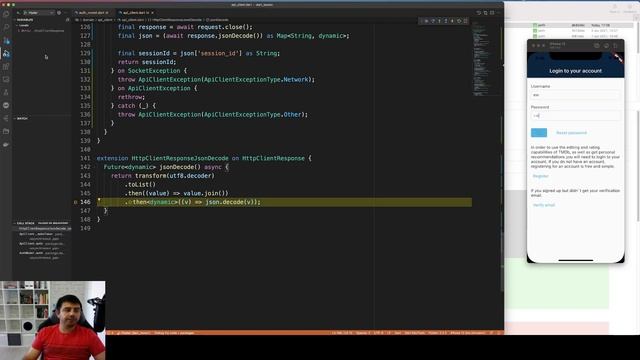
Task: Click the Verify email link in the Simulator
Action: [544, 205]
